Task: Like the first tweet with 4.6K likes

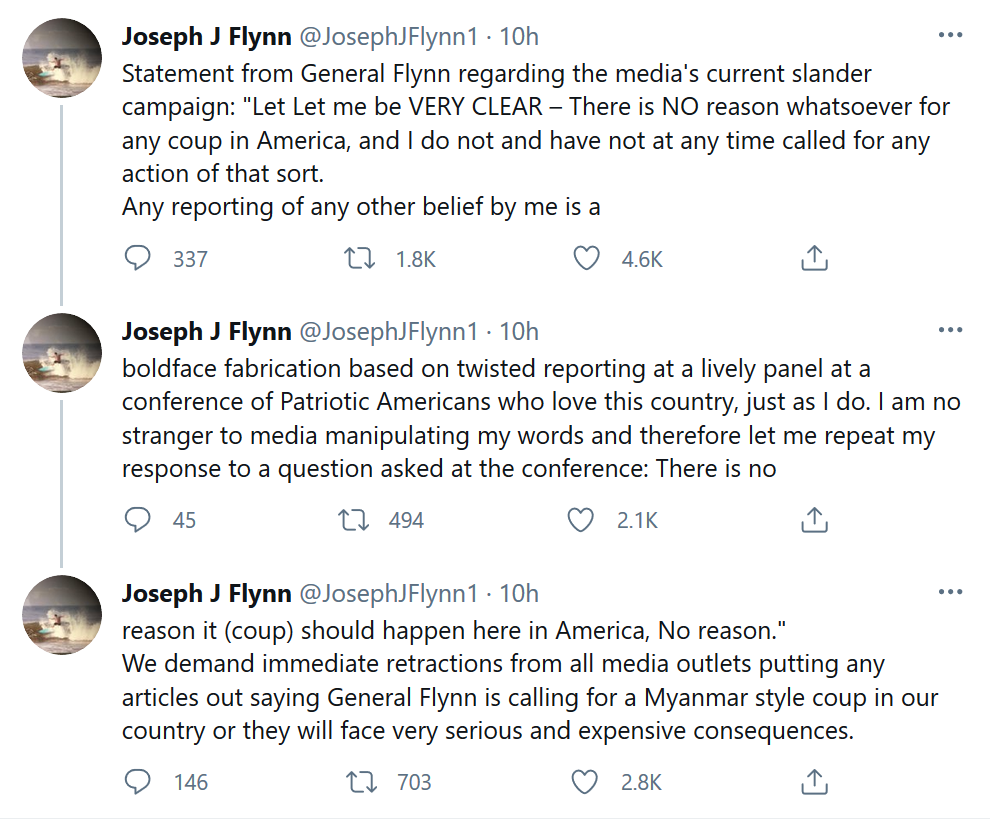Action: (x=586, y=258)
